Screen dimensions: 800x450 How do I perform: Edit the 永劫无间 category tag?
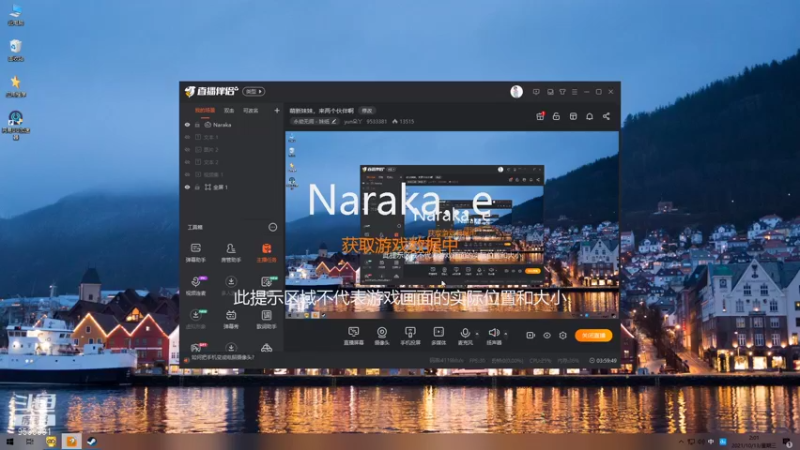pyautogui.click(x=314, y=121)
